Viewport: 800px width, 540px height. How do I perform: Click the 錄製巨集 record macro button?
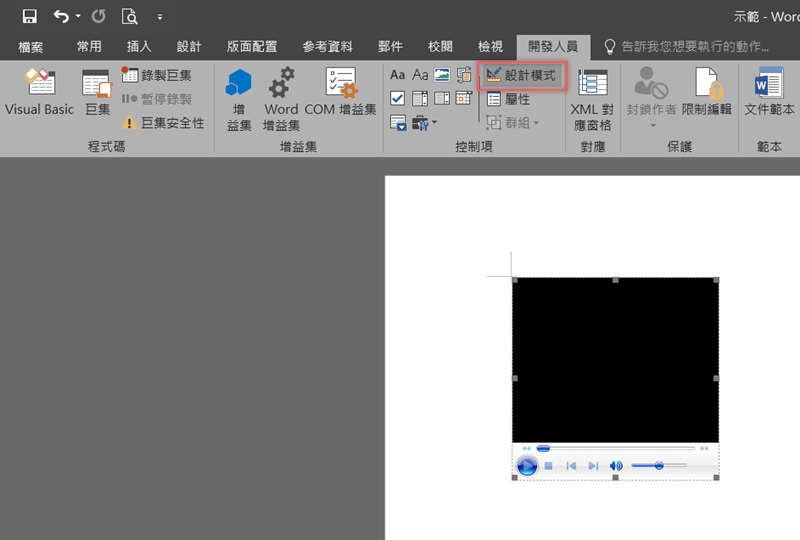[x=157, y=75]
